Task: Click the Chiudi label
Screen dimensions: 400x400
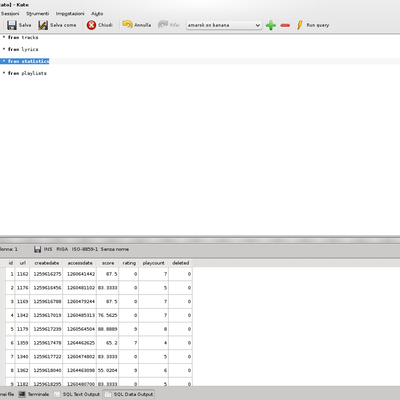Action: point(105,25)
